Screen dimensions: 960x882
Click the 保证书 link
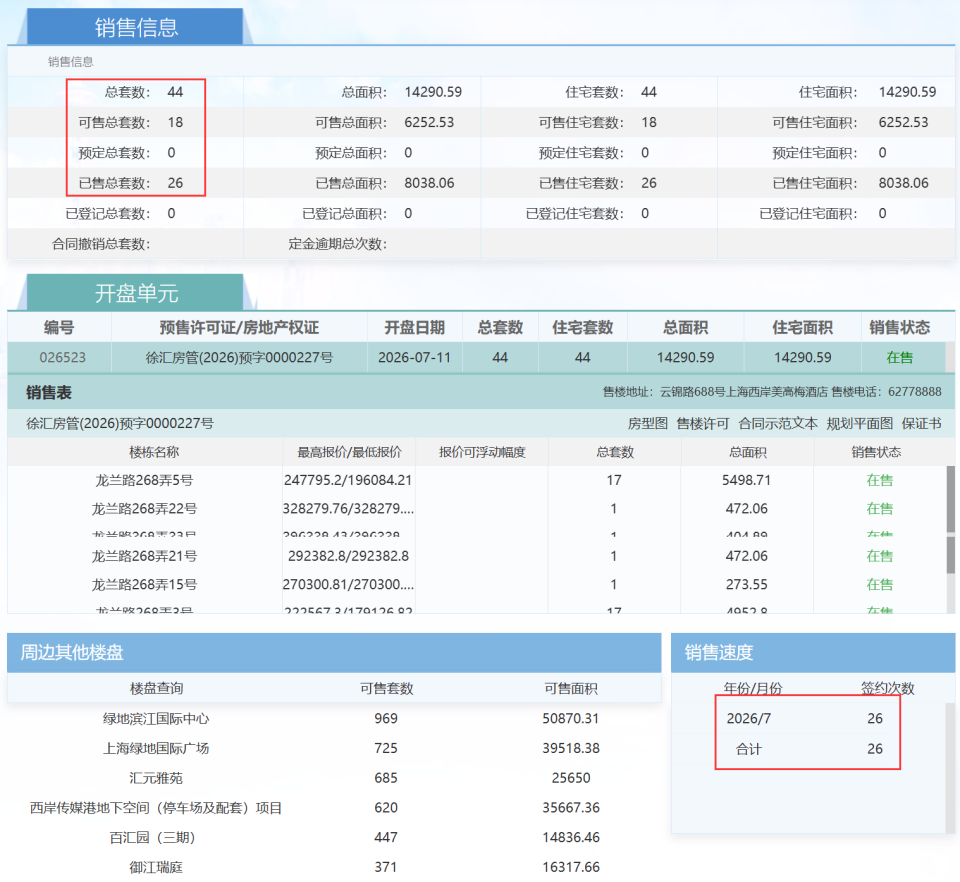pos(921,424)
